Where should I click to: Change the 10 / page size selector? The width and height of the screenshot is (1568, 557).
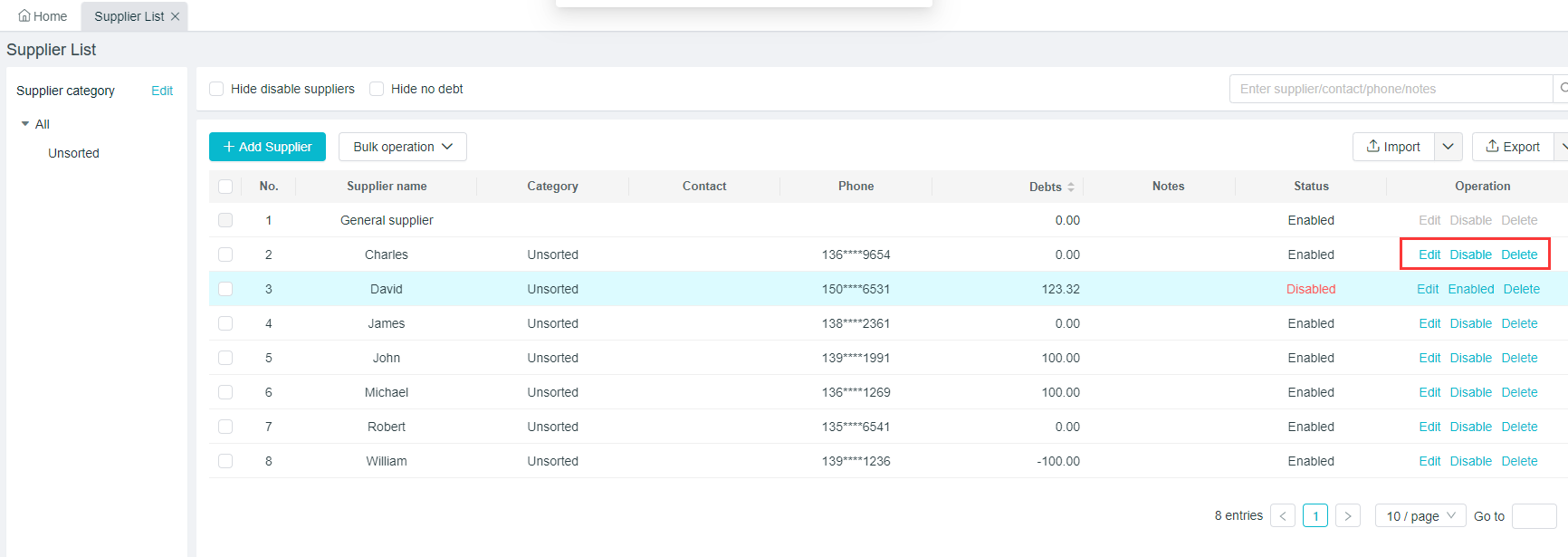pyautogui.click(x=1420, y=516)
